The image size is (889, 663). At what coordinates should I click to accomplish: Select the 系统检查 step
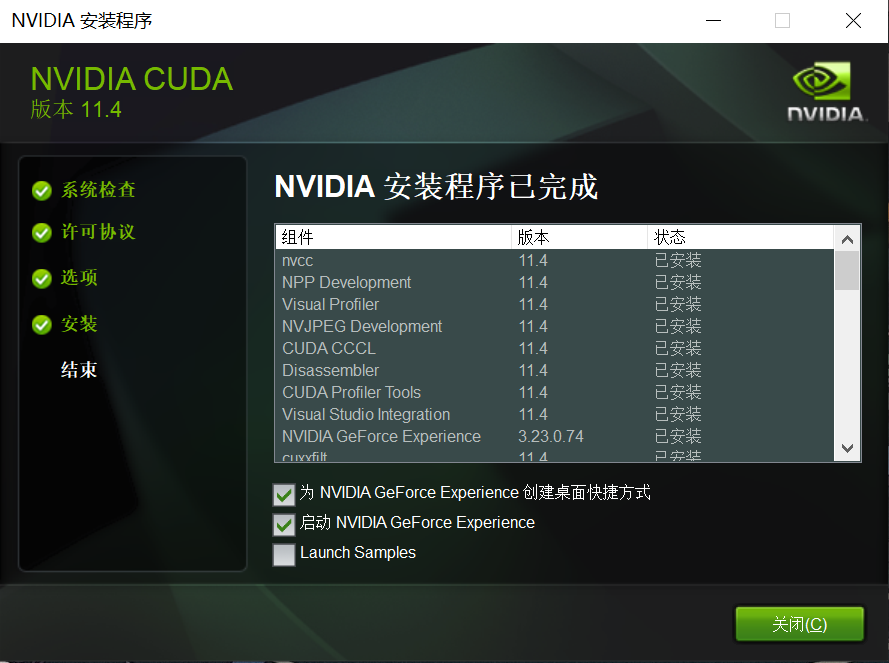(x=98, y=190)
